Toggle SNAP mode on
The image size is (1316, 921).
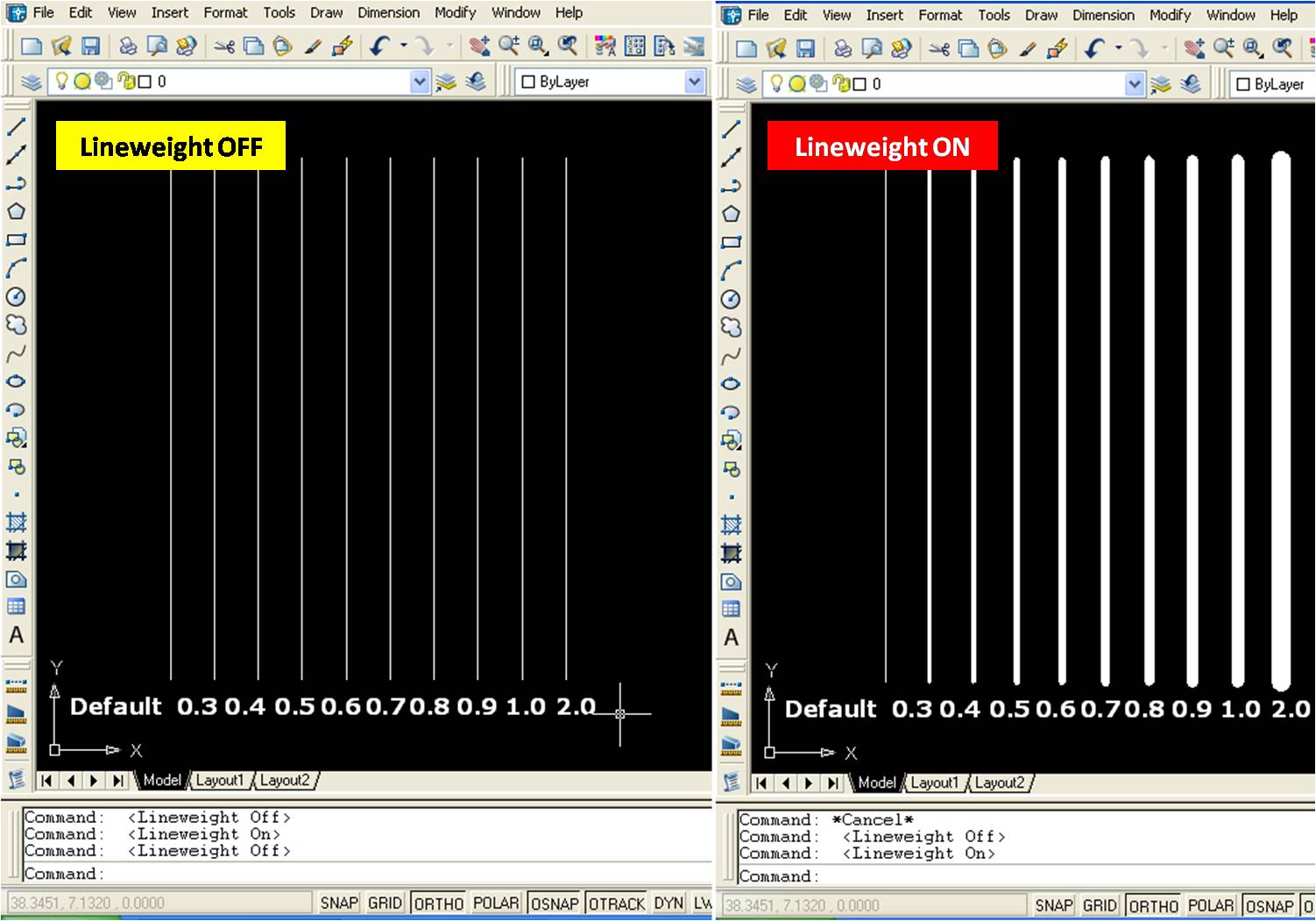340,903
